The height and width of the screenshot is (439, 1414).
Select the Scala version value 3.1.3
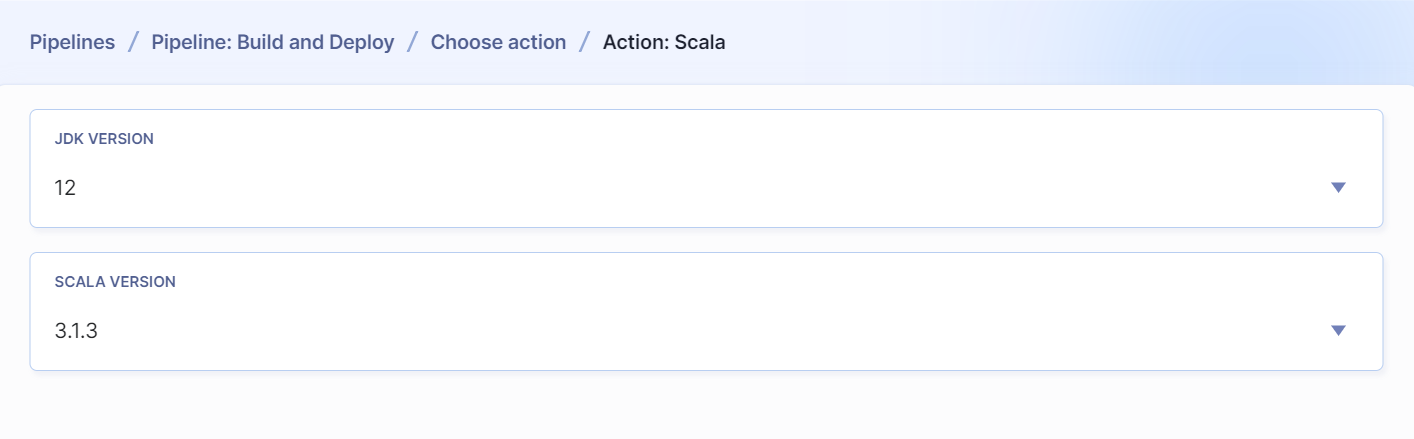pyautogui.click(x=76, y=330)
